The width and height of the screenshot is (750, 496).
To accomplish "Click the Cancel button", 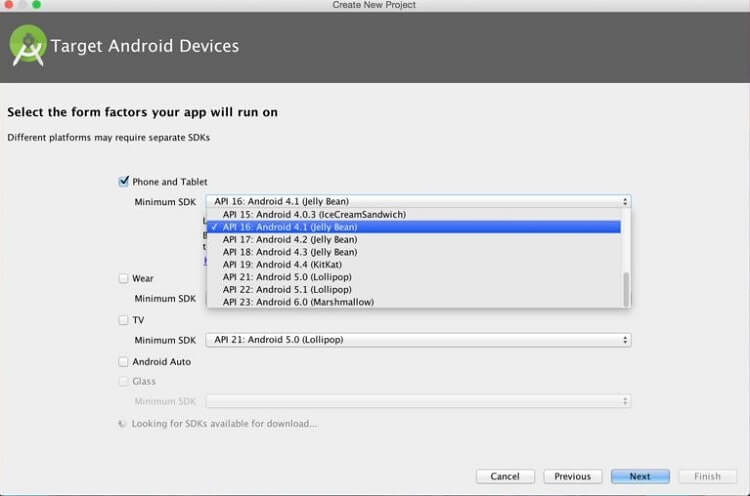I will pyautogui.click(x=505, y=476).
